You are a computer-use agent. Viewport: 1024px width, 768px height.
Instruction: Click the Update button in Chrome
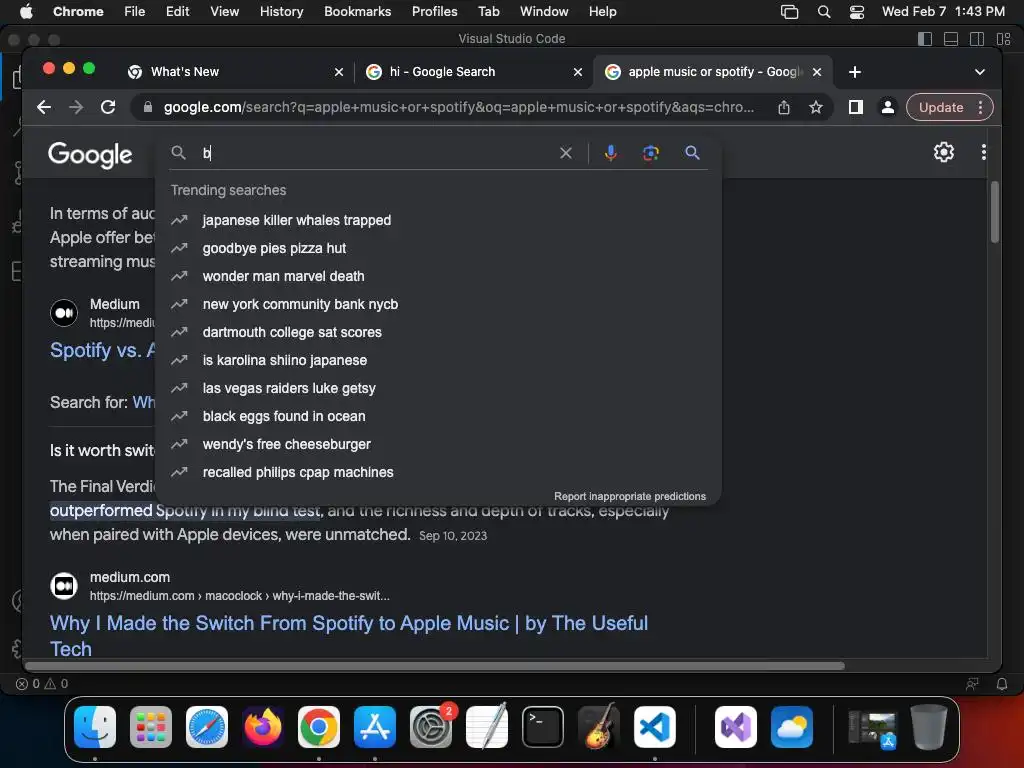941,108
